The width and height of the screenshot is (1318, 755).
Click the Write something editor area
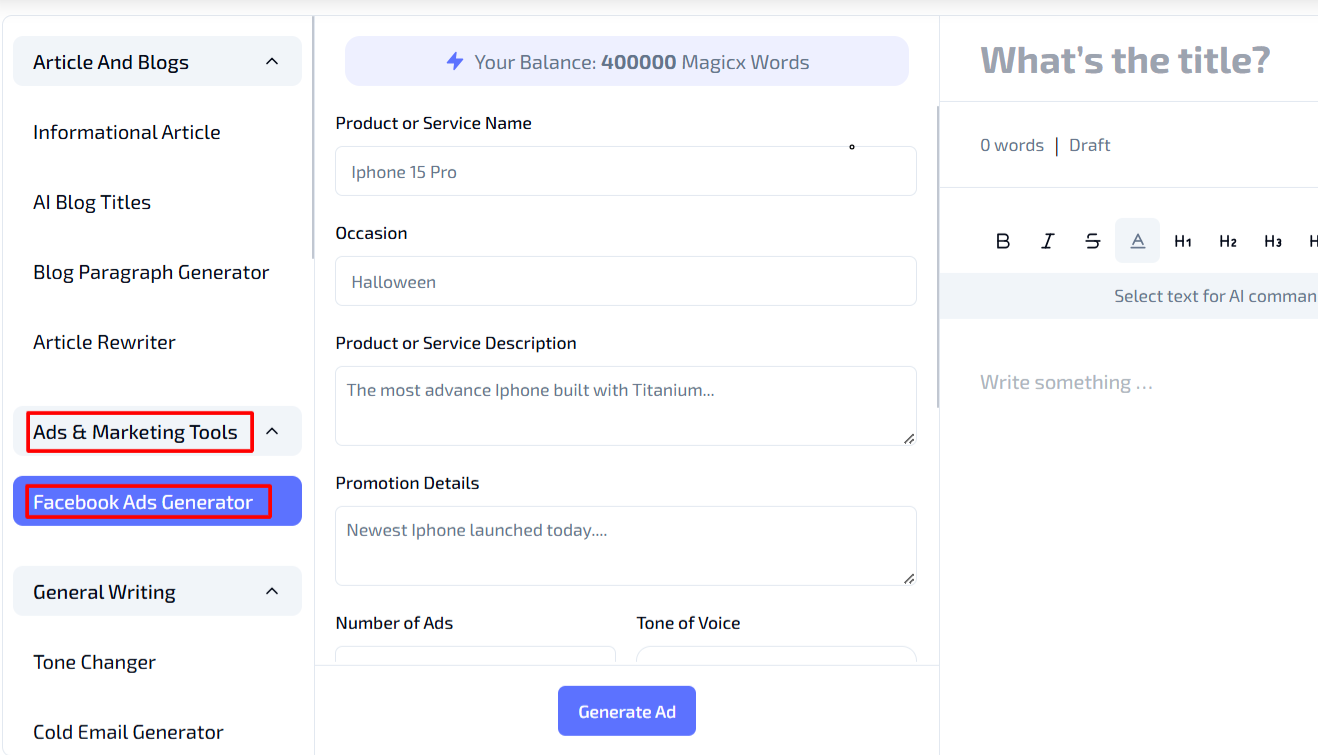coord(1066,382)
